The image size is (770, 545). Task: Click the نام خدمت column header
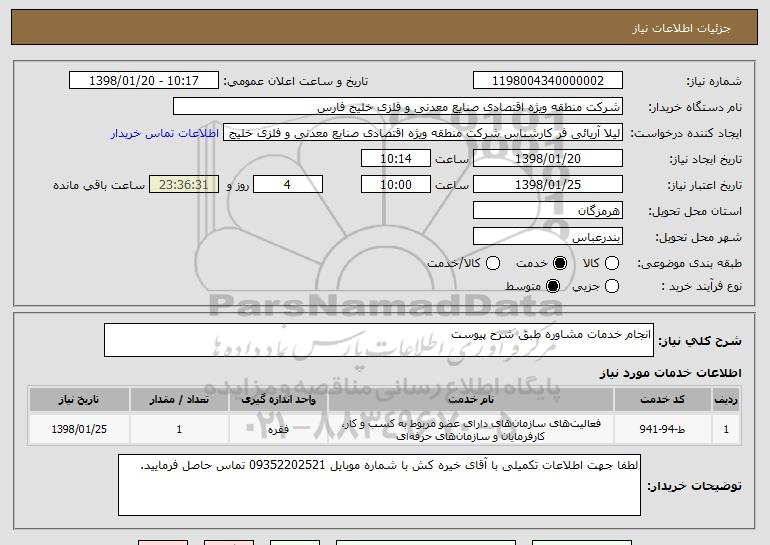tap(471, 400)
